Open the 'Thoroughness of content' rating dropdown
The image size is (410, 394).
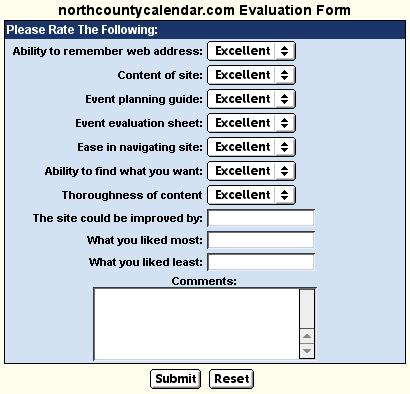(x=251, y=195)
